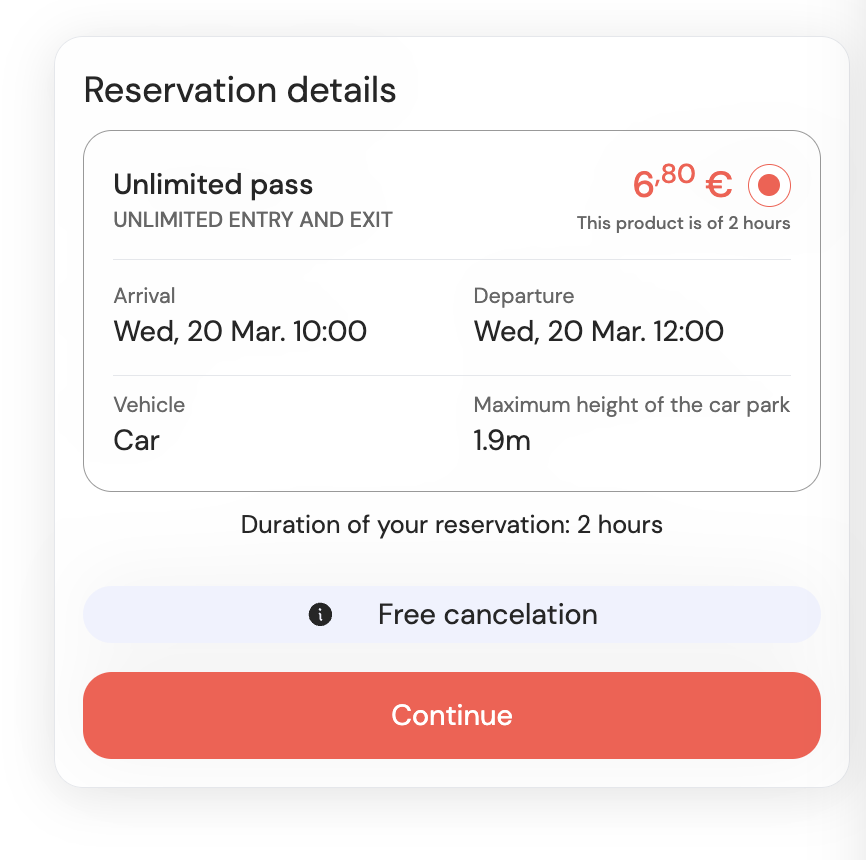Screen dimensions: 866x860
Task: Click the Maximum height value 1.9m
Action: click(502, 440)
